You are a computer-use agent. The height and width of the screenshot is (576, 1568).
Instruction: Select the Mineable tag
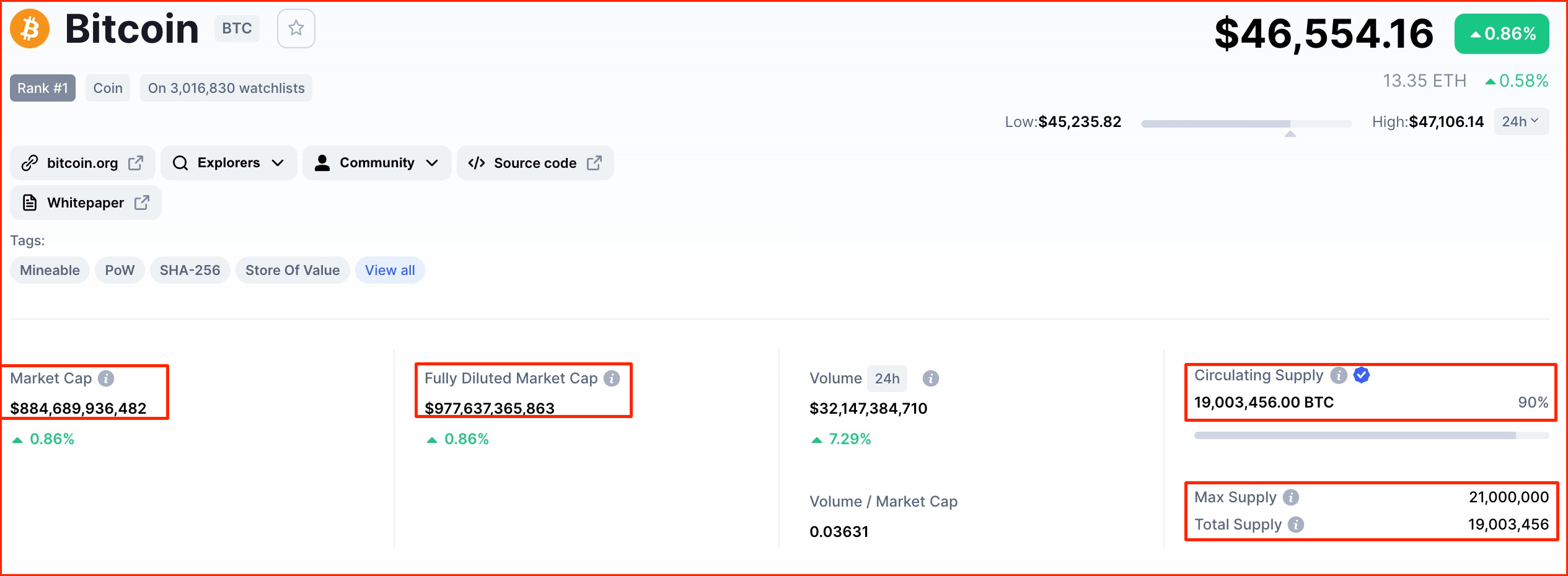click(50, 270)
